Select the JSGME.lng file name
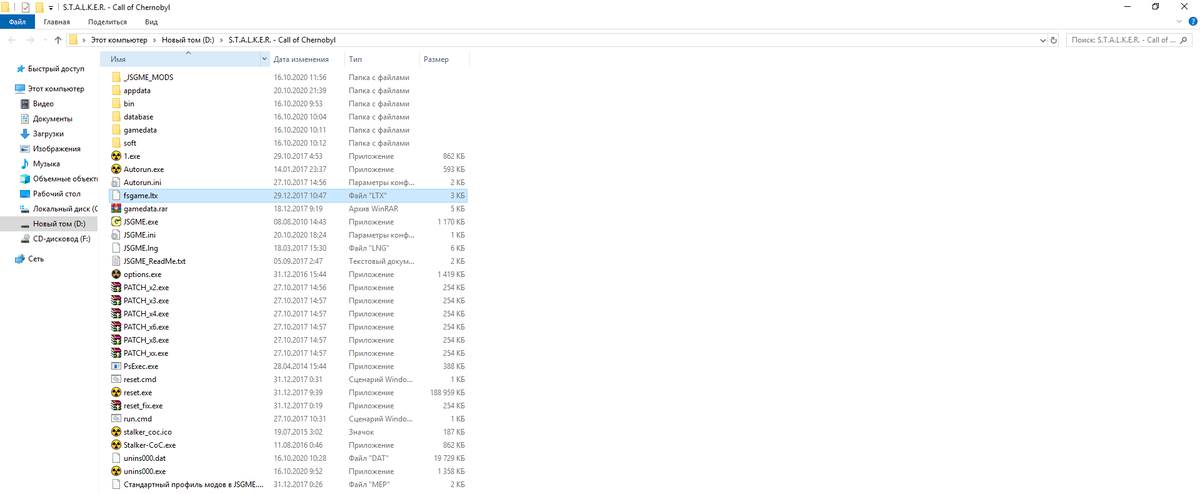This screenshot has height=494, width=1200. pos(141,248)
